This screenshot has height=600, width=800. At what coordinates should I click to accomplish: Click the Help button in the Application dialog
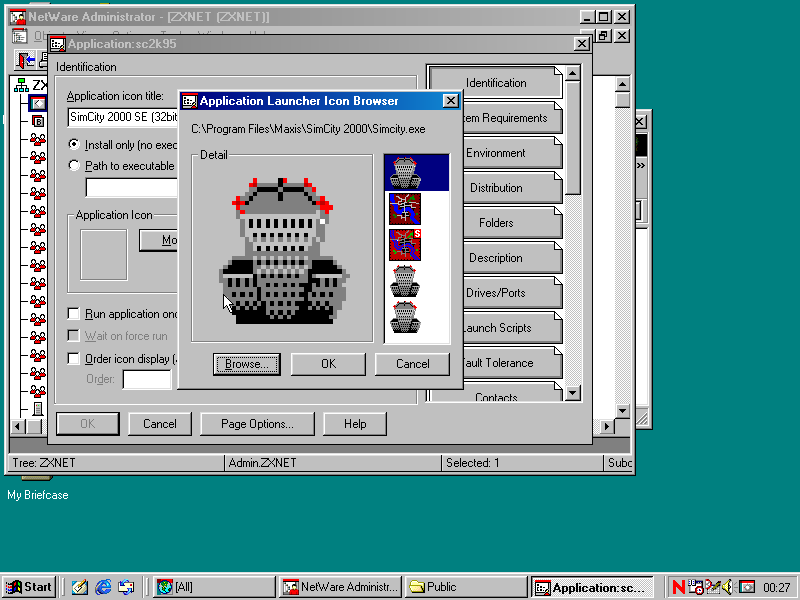355,424
